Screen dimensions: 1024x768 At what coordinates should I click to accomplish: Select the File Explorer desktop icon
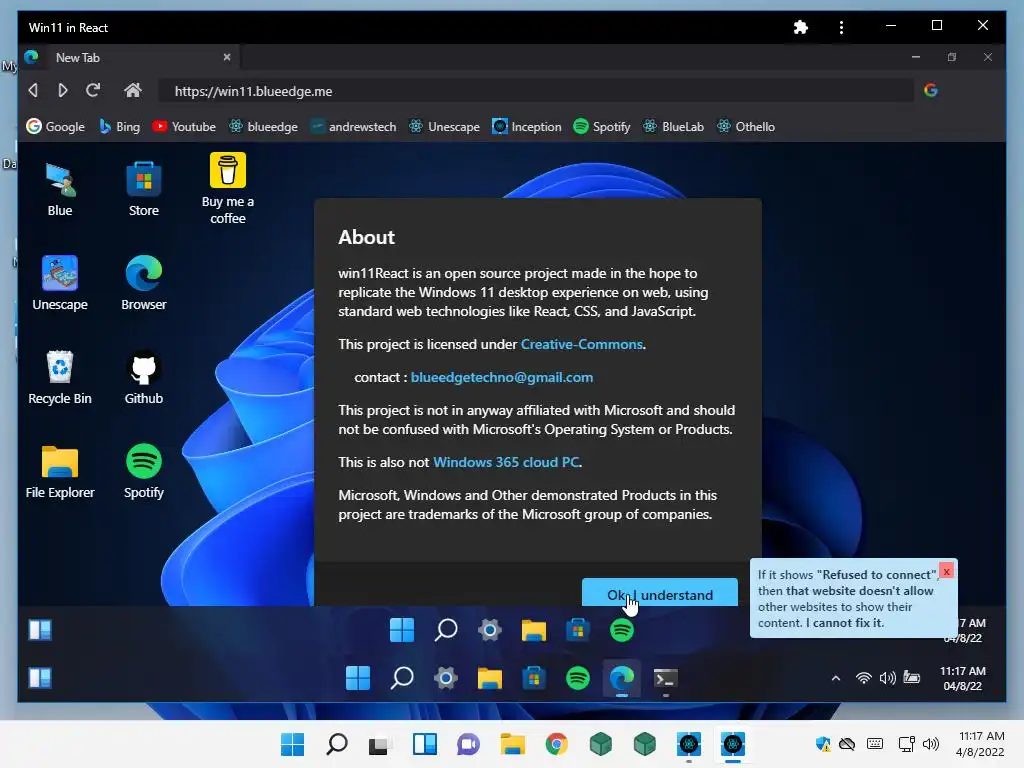pyautogui.click(x=59, y=472)
